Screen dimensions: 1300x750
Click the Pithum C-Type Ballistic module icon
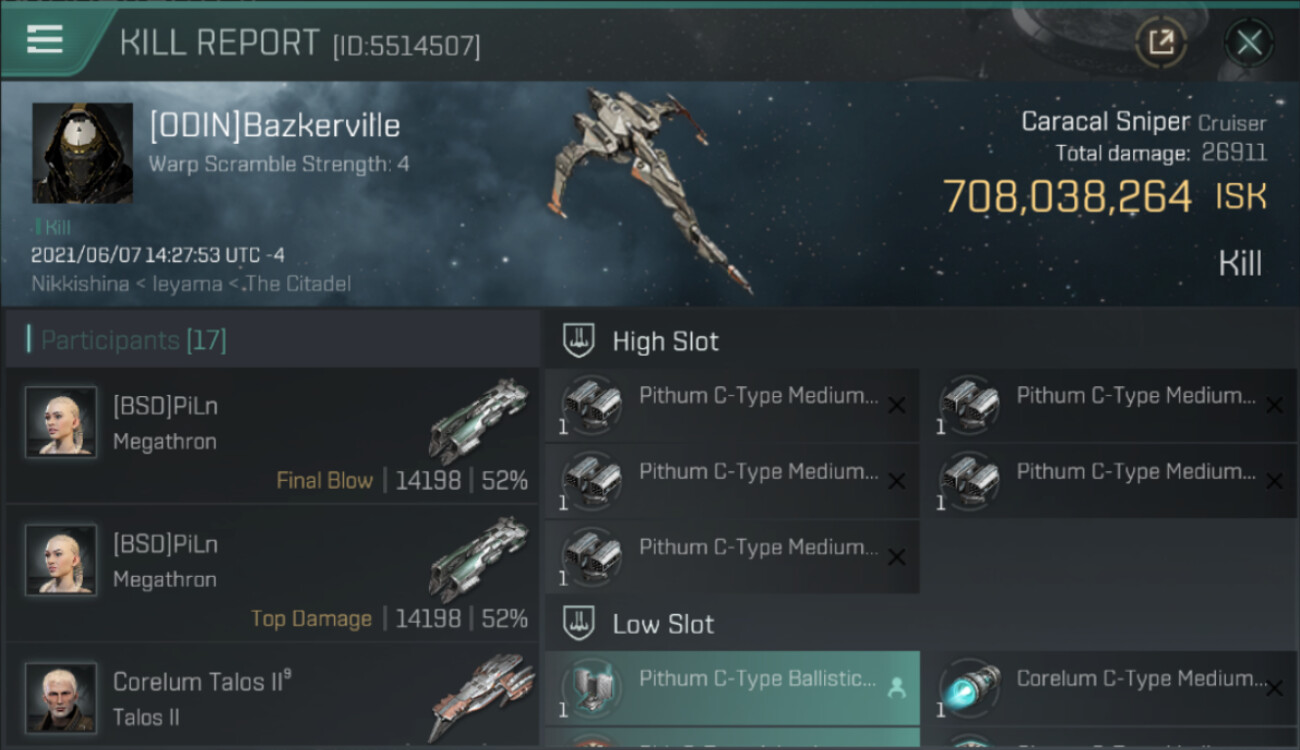590,688
